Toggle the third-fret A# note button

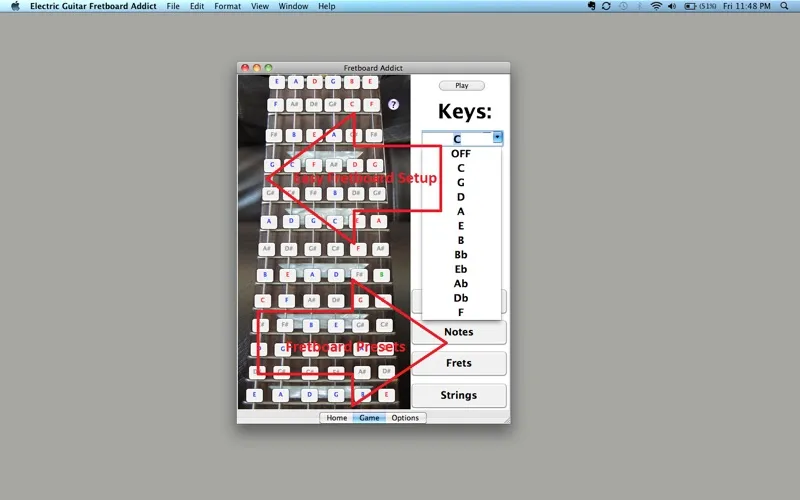(x=334, y=165)
